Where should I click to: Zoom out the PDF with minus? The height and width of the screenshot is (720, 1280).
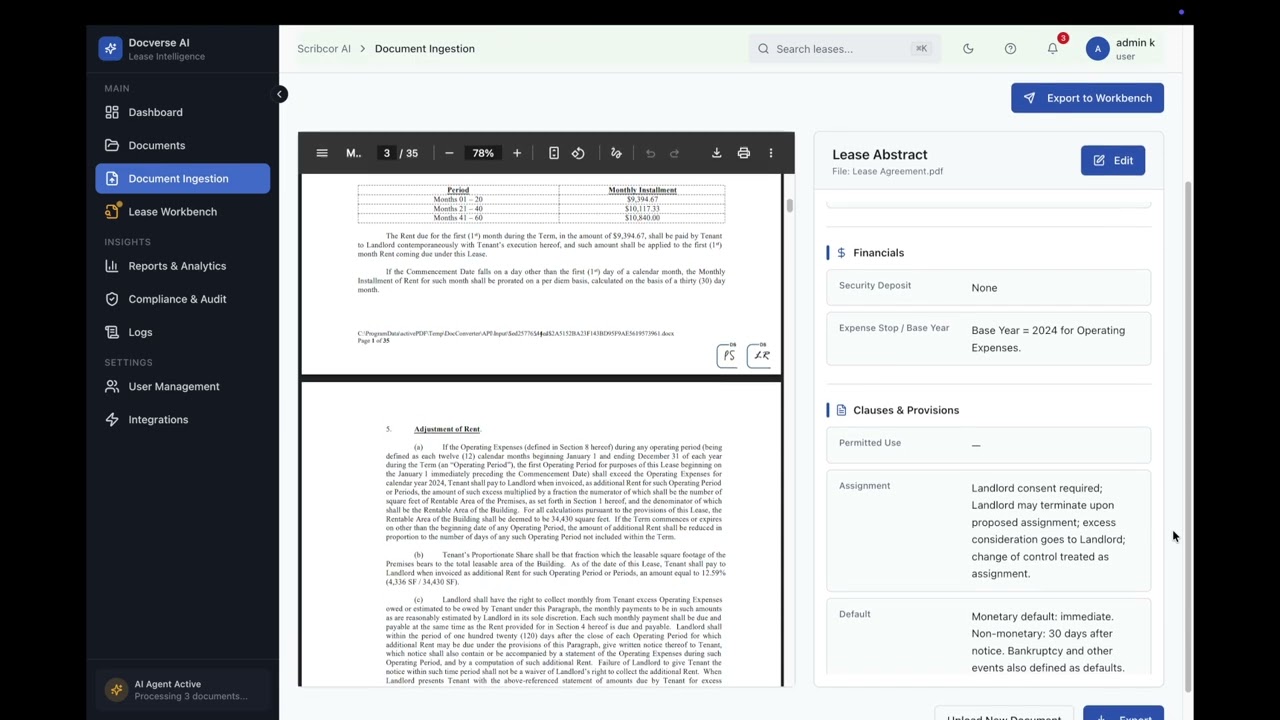click(x=449, y=153)
